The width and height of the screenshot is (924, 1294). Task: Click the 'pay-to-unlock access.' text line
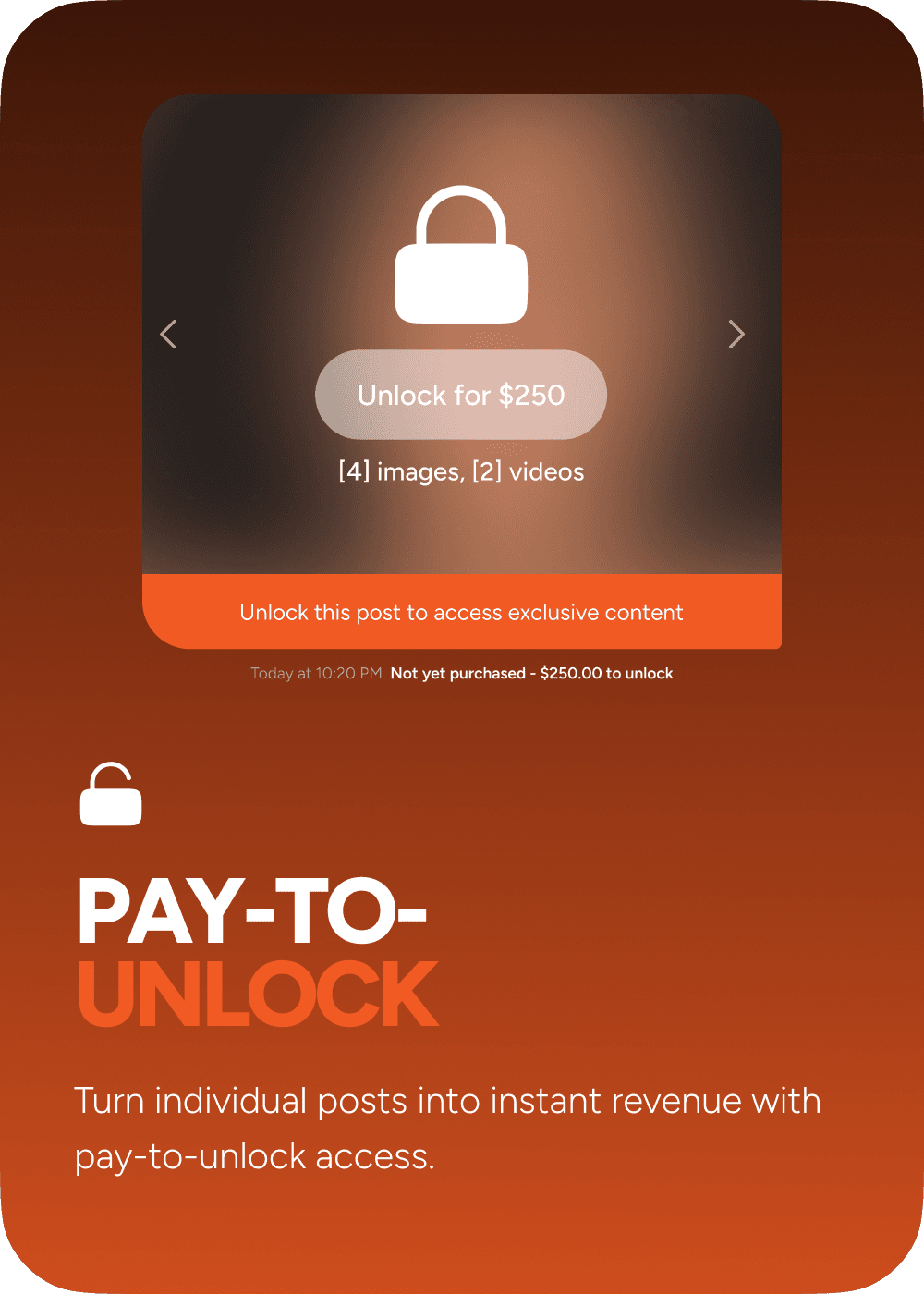[254, 1157]
